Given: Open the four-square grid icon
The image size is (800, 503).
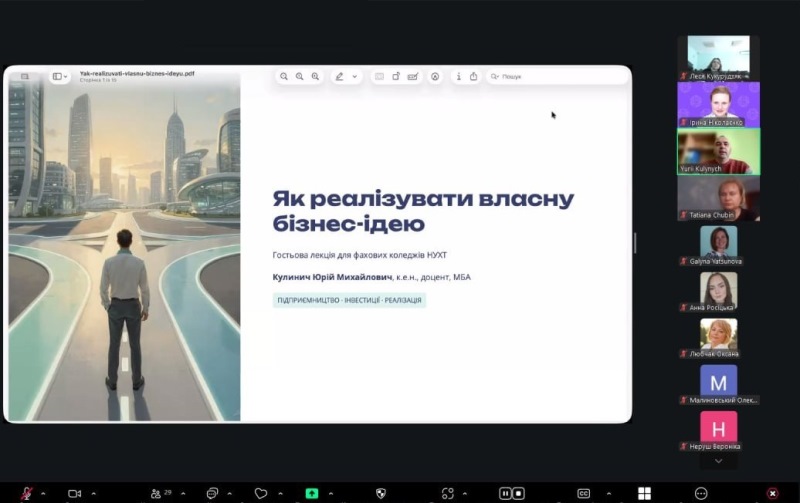Looking at the screenshot, I should coord(644,493).
